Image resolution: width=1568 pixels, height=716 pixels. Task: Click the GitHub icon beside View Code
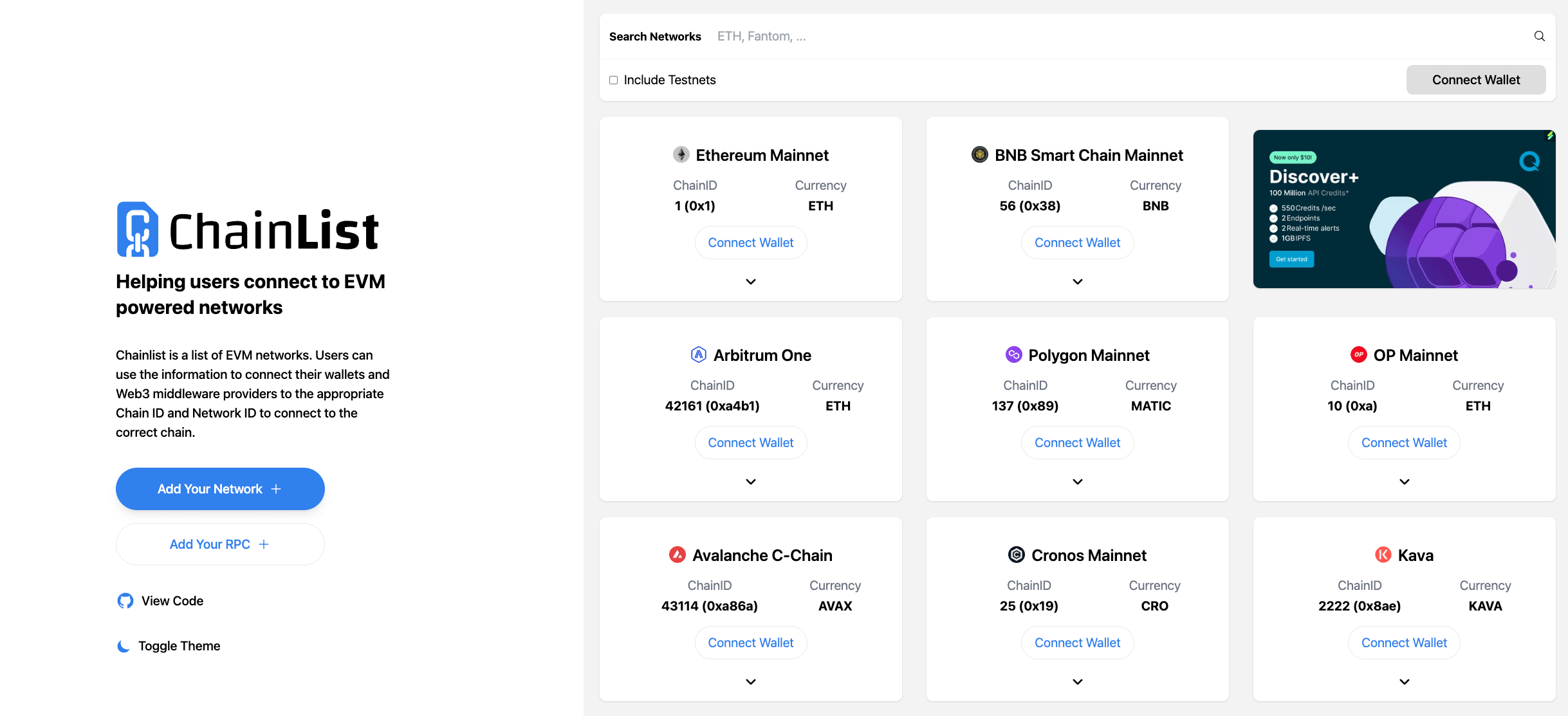coord(125,601)
